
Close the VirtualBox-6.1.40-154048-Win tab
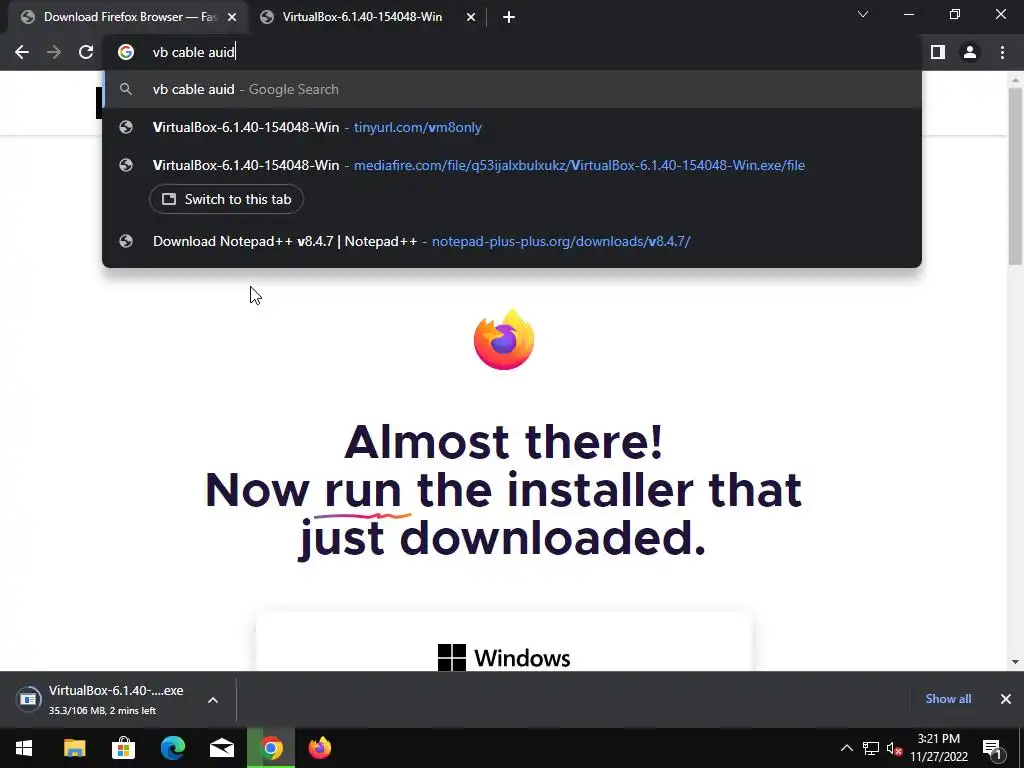[471, 18]
